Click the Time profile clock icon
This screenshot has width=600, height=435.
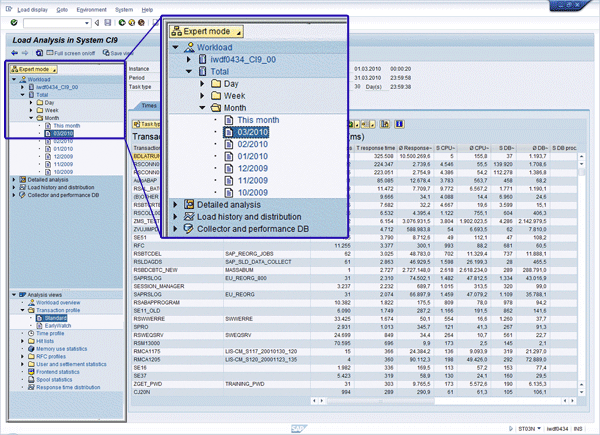31,333
